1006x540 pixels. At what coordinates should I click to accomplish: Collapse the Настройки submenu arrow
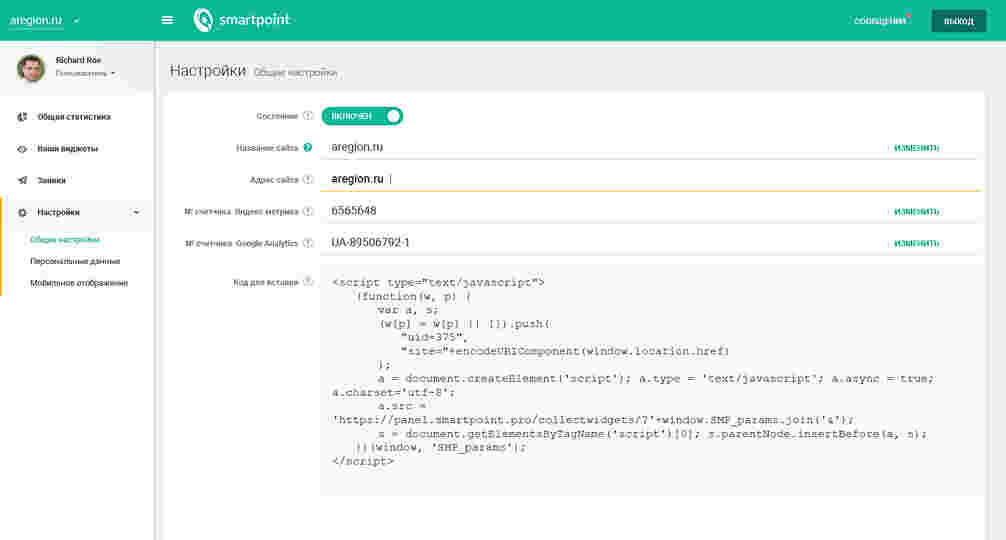tap(135, 212)
